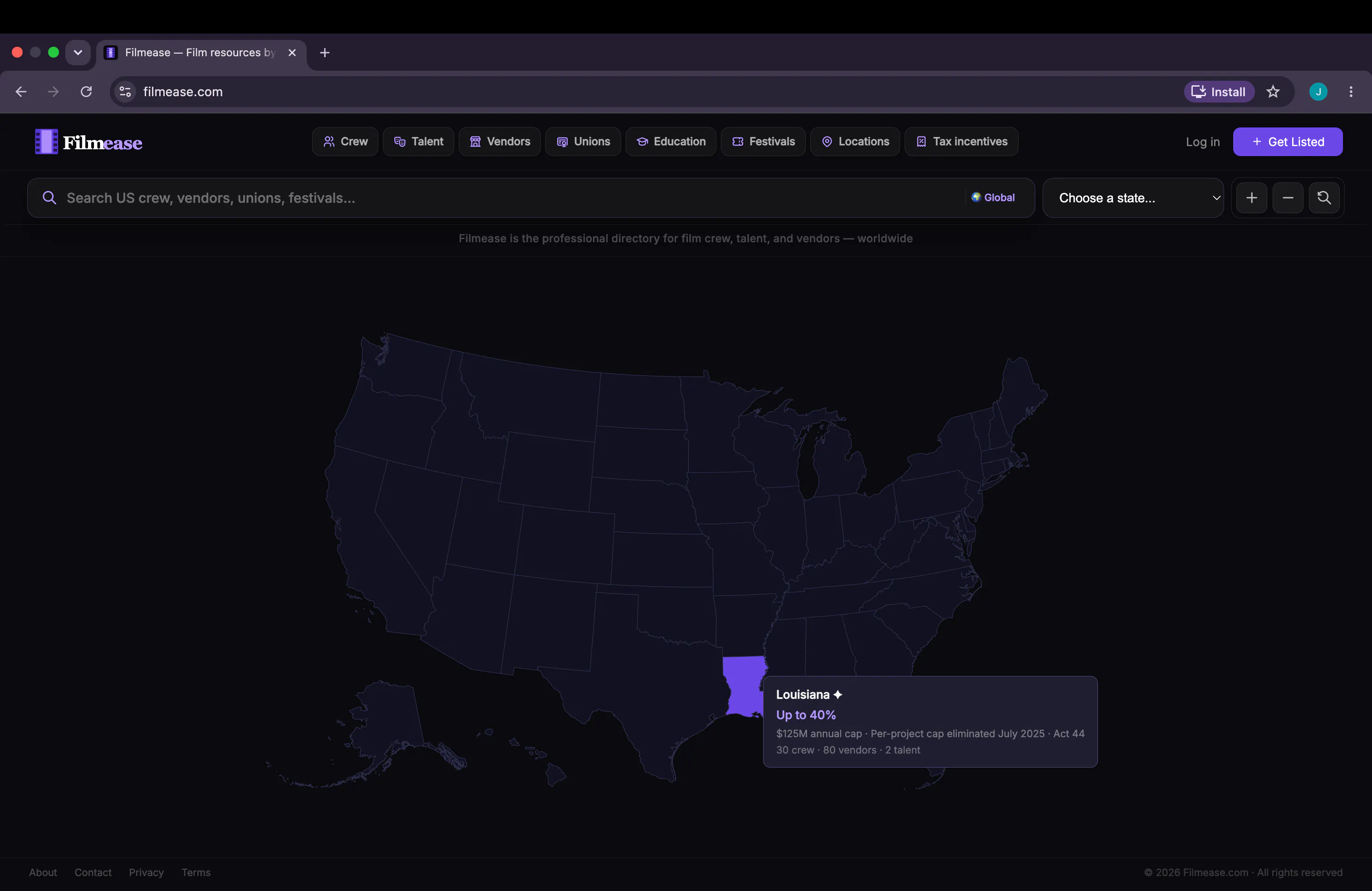Select Colorado on the US map
This screenshot has height=891, width=1372.
coord(565,545)
